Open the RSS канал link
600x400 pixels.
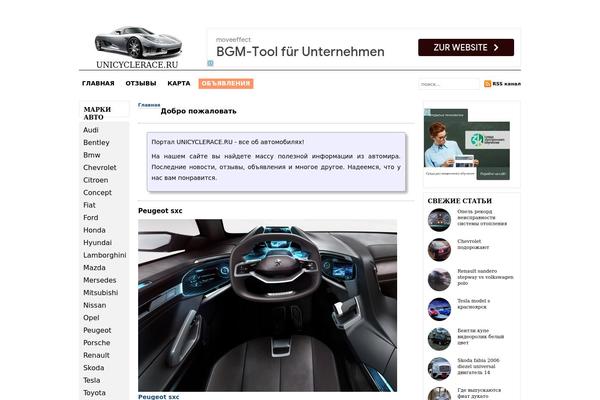[506, 84]
